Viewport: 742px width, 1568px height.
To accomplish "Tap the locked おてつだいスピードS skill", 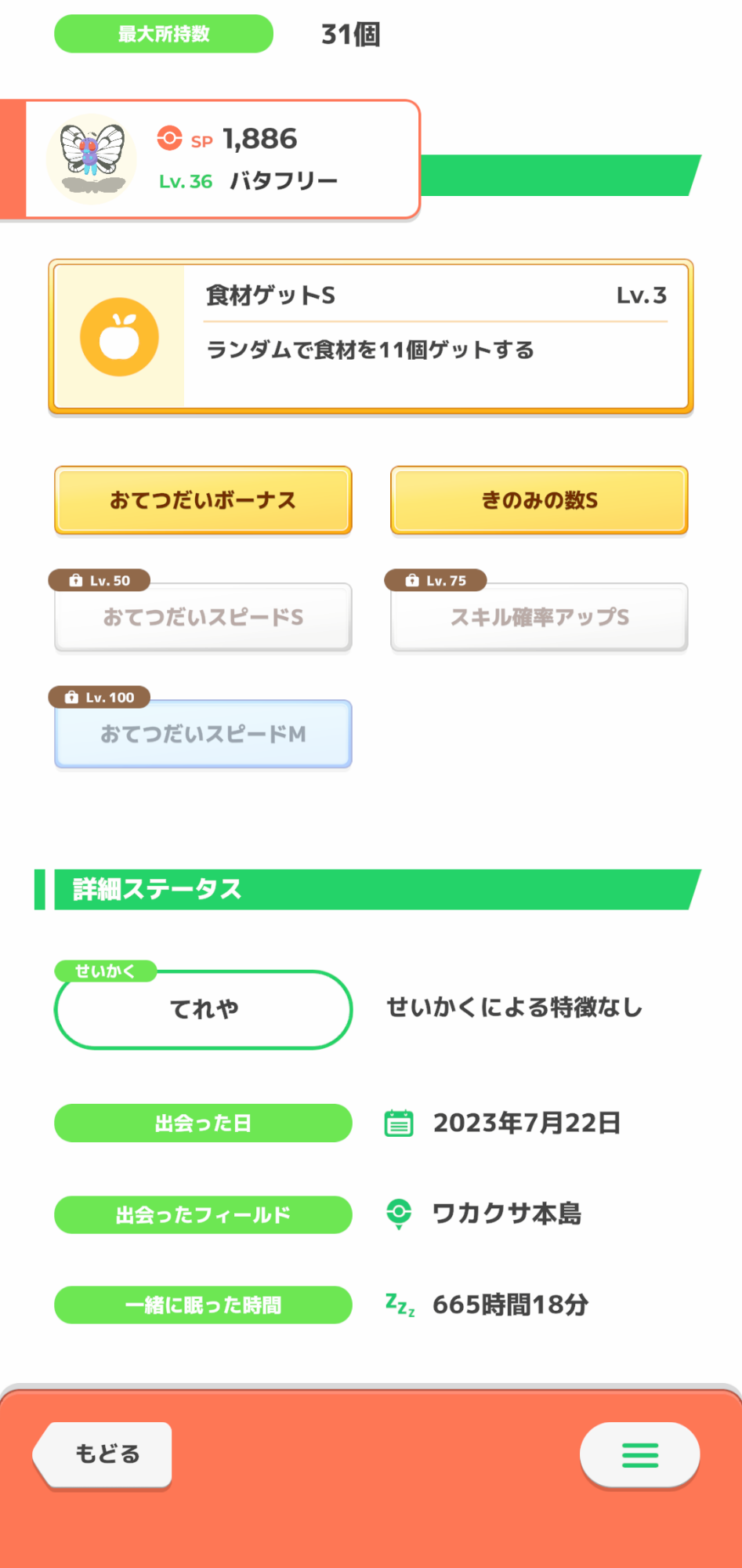I will coord(203,618).
